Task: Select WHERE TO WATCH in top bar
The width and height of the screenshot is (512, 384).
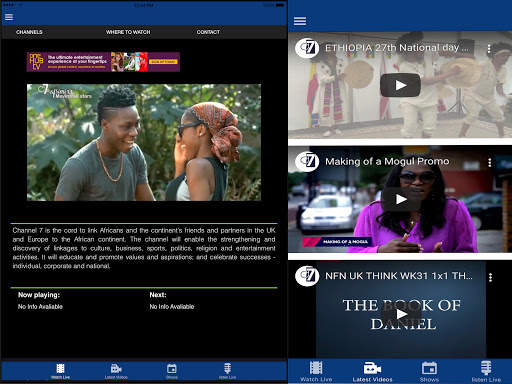Action: [128, 32]
